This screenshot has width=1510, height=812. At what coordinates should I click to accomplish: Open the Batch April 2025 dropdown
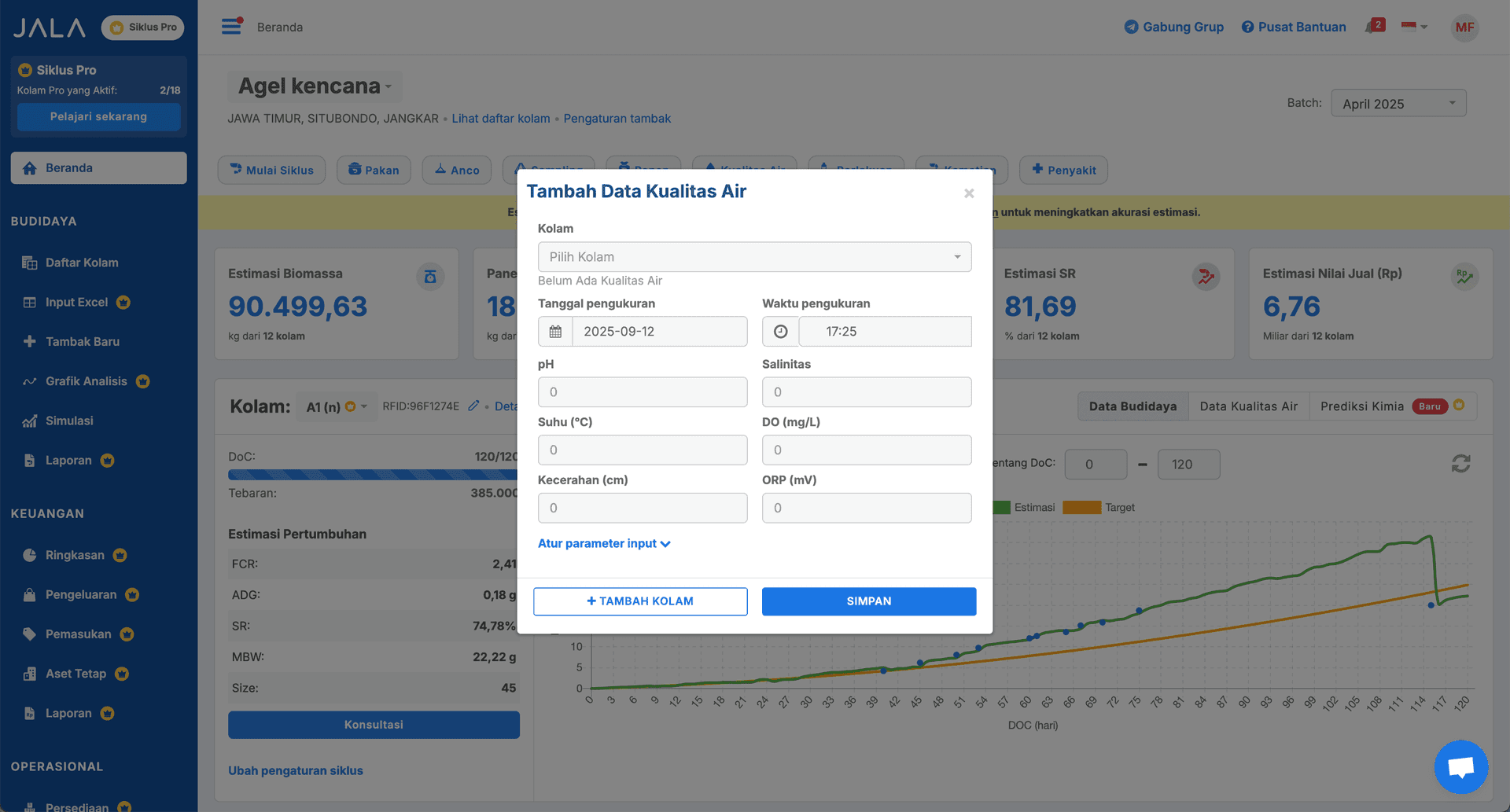1398,104
